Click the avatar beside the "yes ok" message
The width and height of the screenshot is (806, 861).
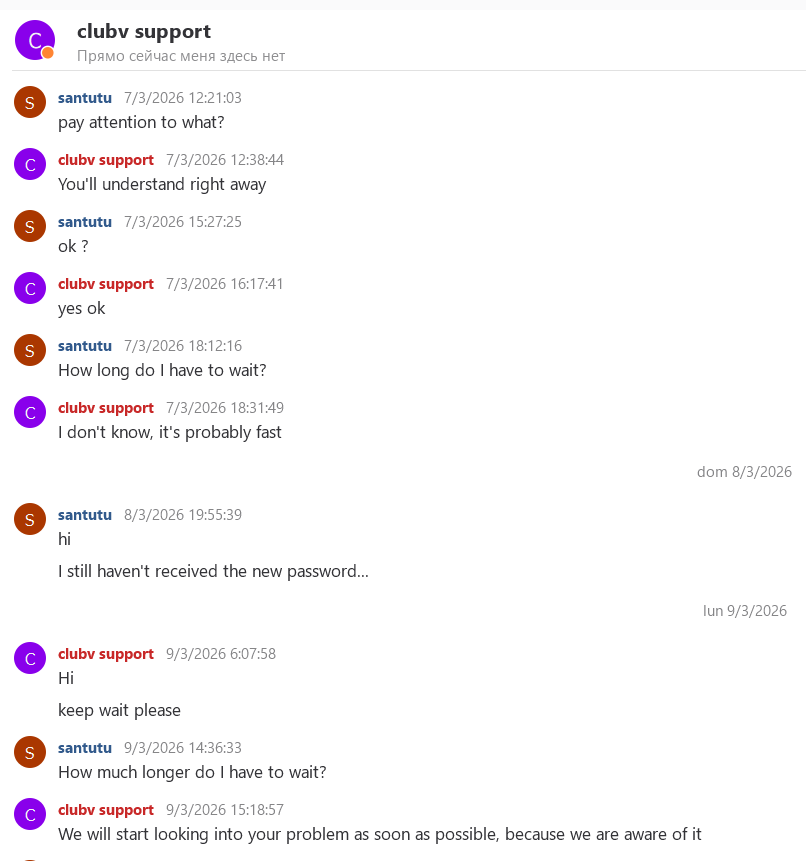pos(30,288)
